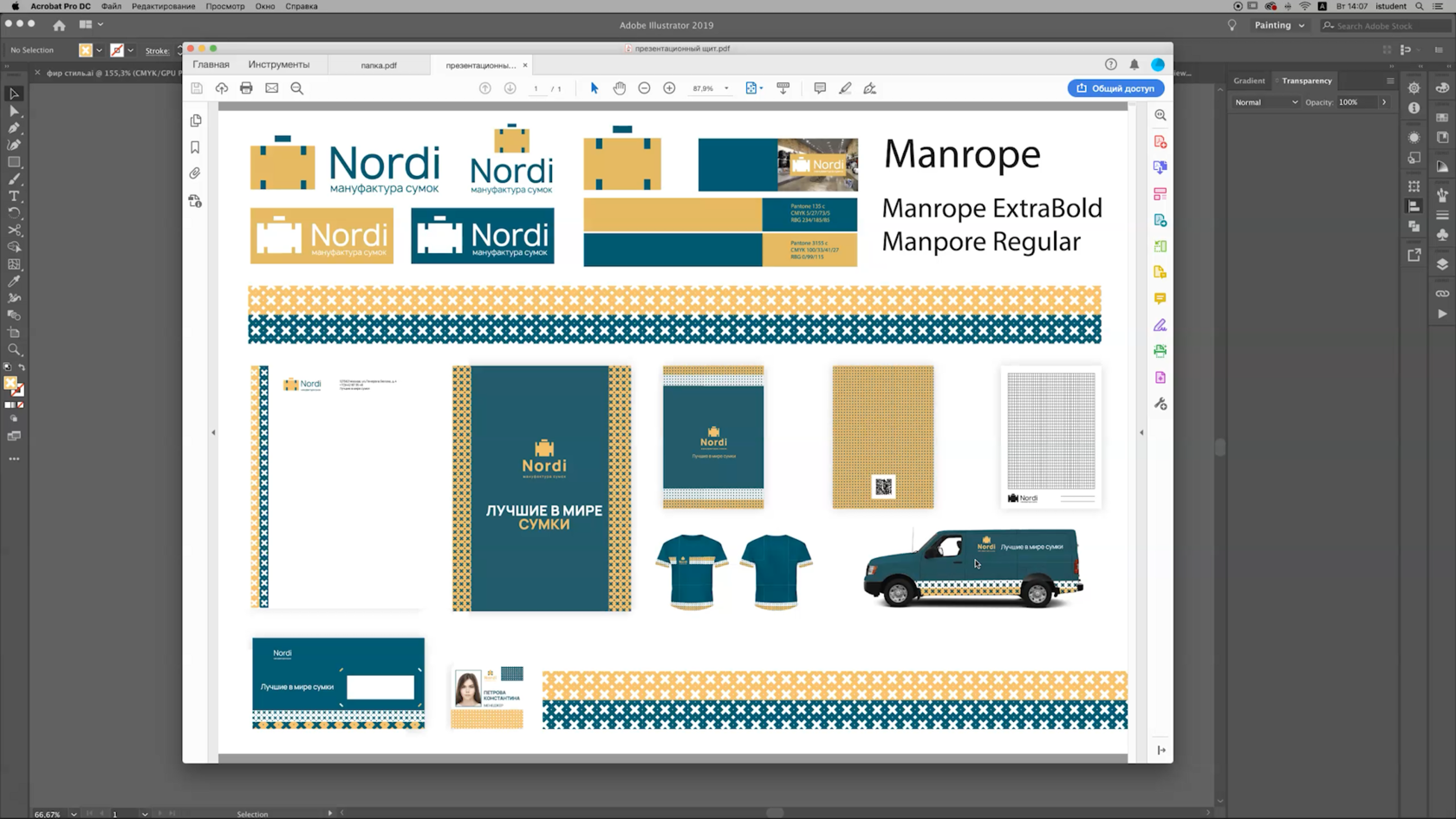Open the Color palette panel icon in Illustrator
1456x819 pixels.
click(x=1442, y=88)
